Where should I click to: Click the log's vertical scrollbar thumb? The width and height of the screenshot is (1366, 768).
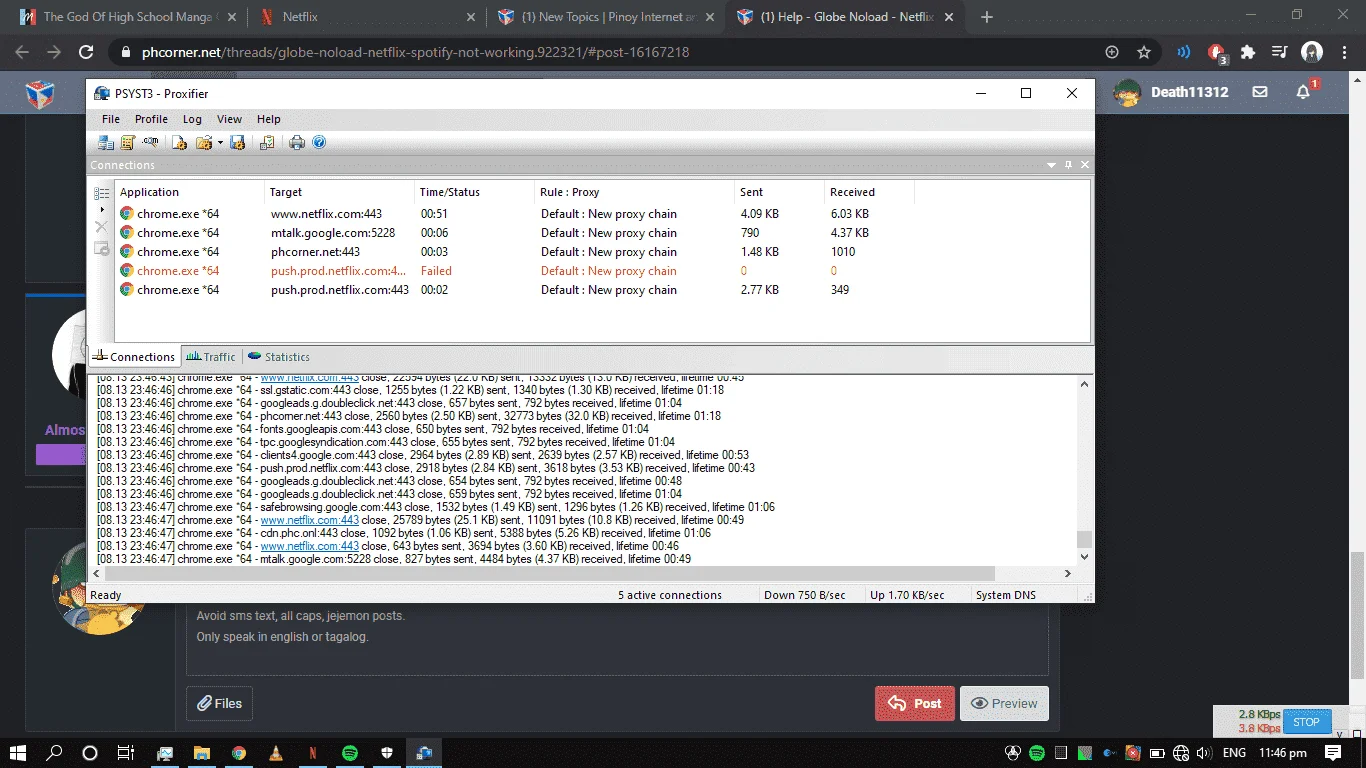click(1084, 539)
